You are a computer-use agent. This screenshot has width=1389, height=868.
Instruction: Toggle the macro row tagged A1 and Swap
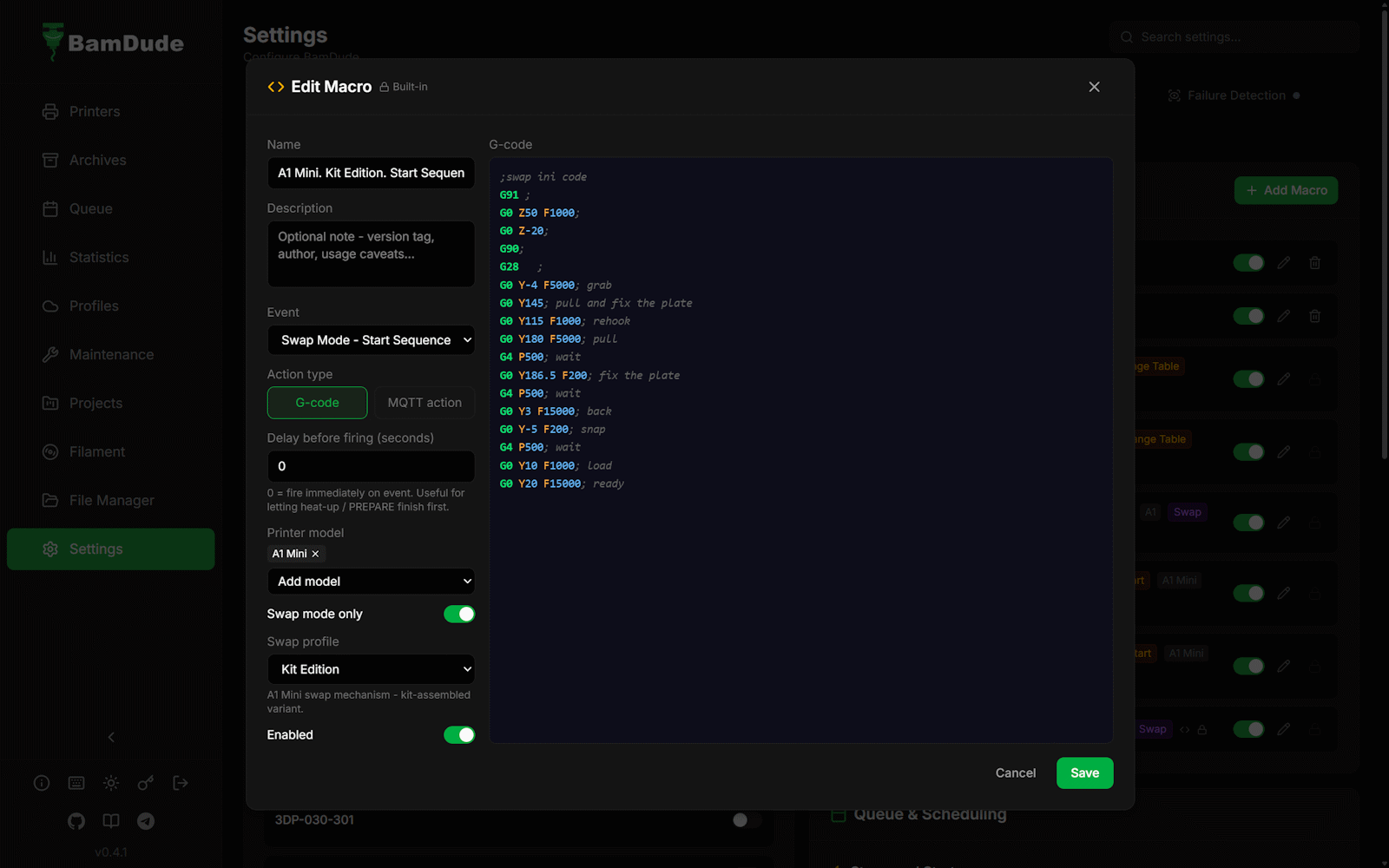click(x=1248, y=523)
